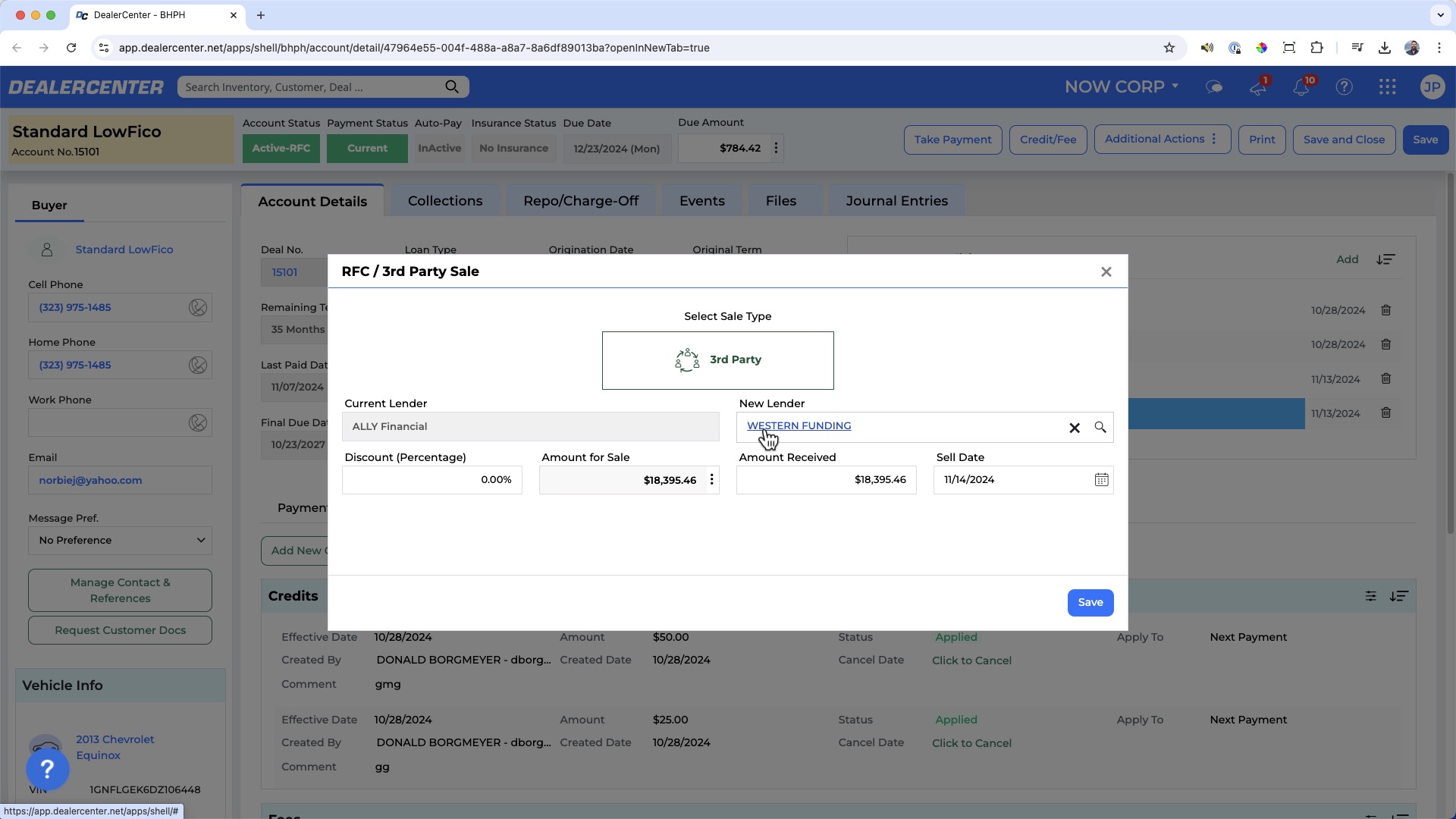
Task: Select the Account Details tab
Action: [312, 202]
